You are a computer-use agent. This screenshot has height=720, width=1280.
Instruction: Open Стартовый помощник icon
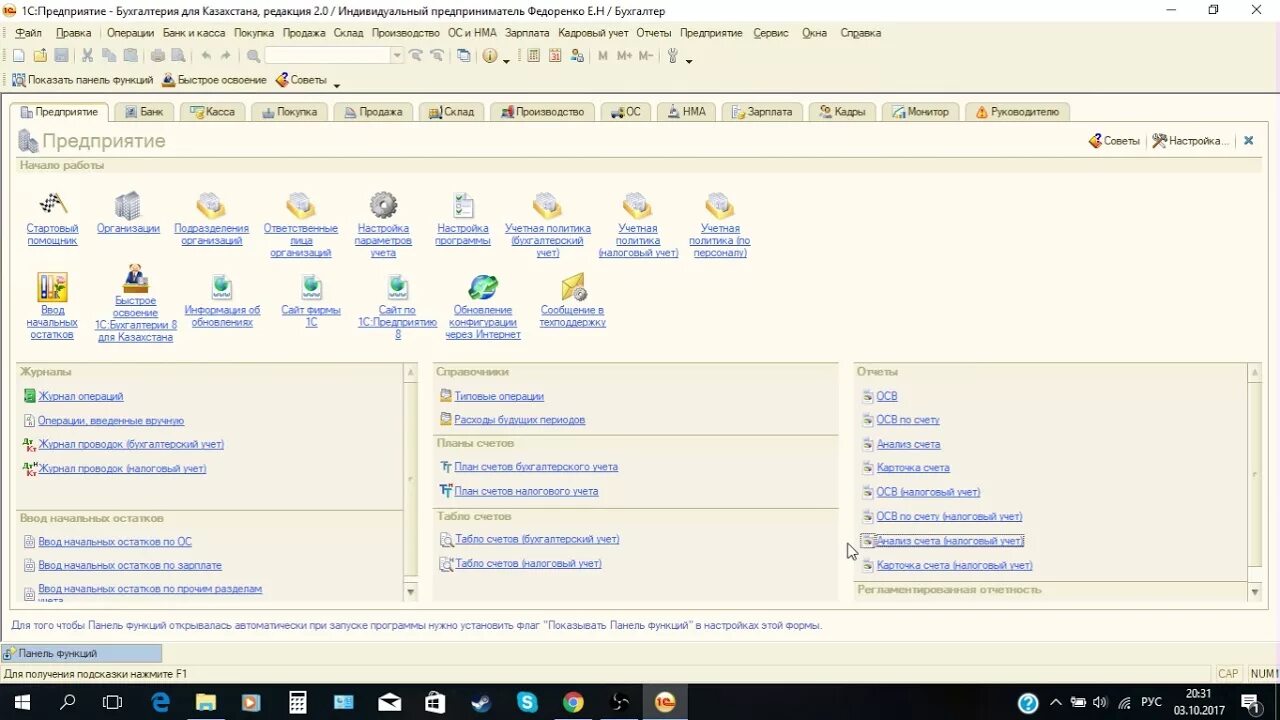52,205
